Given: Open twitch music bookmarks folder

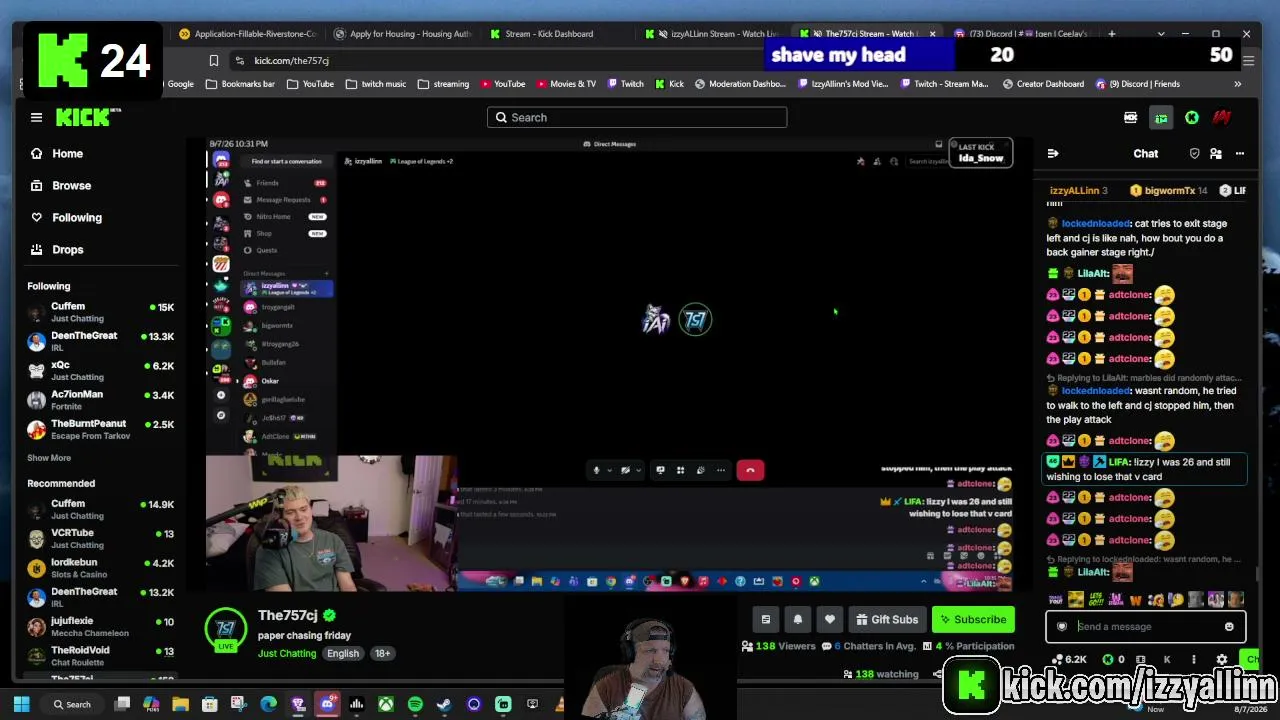Looking at the screenshot, I should (x=376, y=84).
